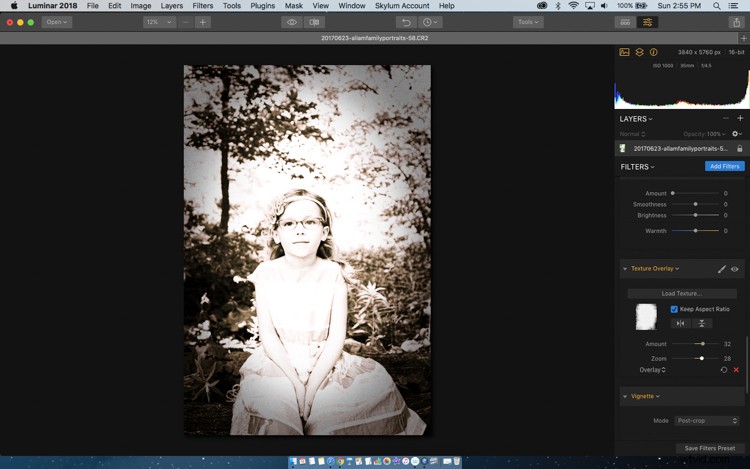Click the loaded texture thumbnail
The image size is (750, 469).
pos(646,316)
